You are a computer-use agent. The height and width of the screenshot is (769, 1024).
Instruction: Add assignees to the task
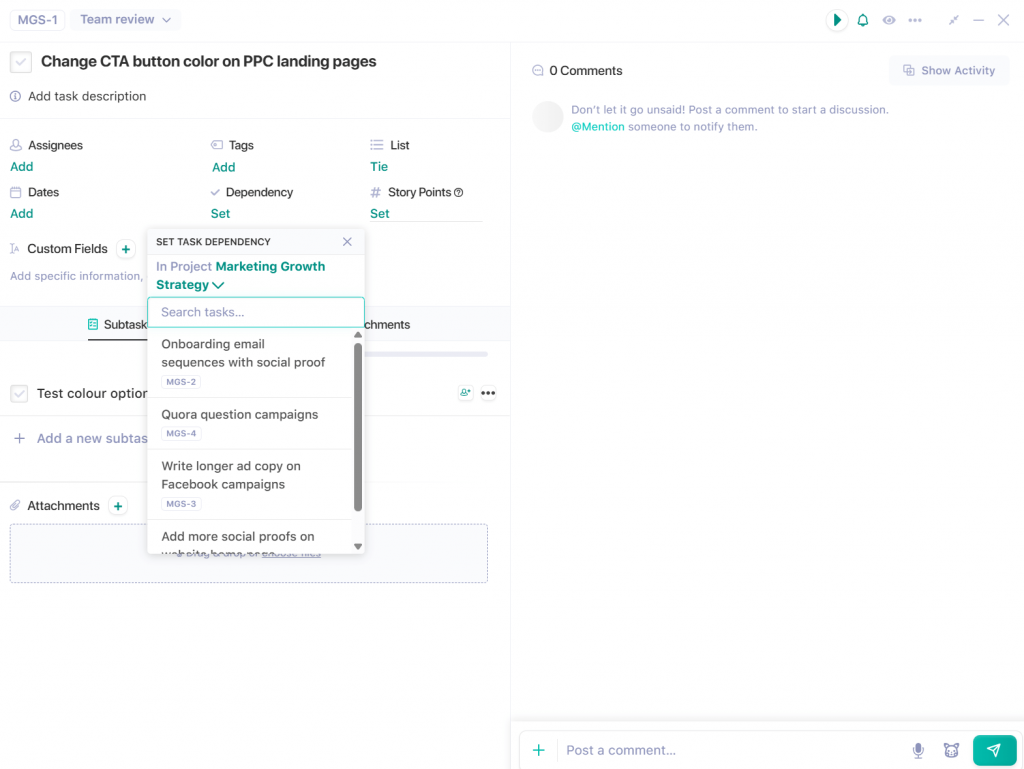pyautogui.click(x=22, y=166)
